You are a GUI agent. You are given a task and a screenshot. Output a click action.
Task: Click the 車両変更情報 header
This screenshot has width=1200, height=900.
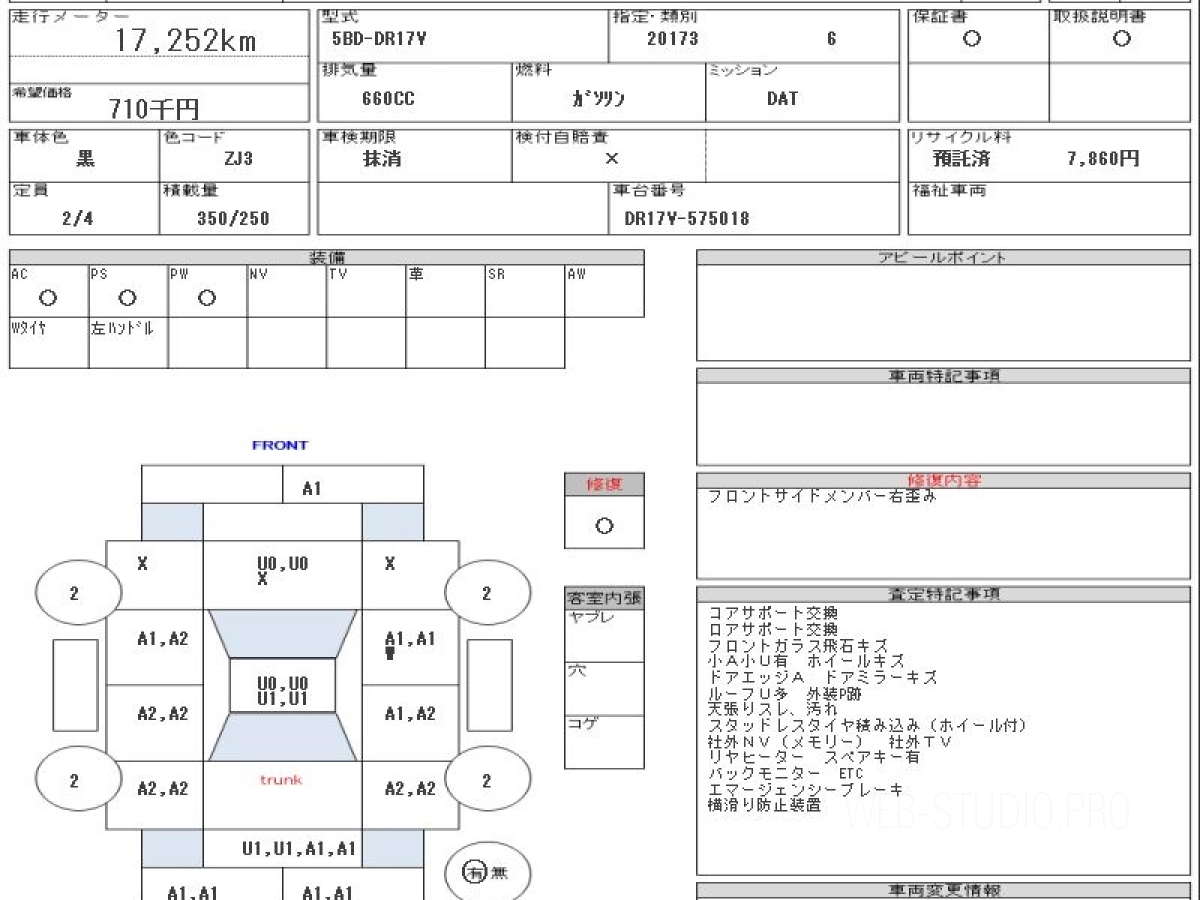pos(943,890)
